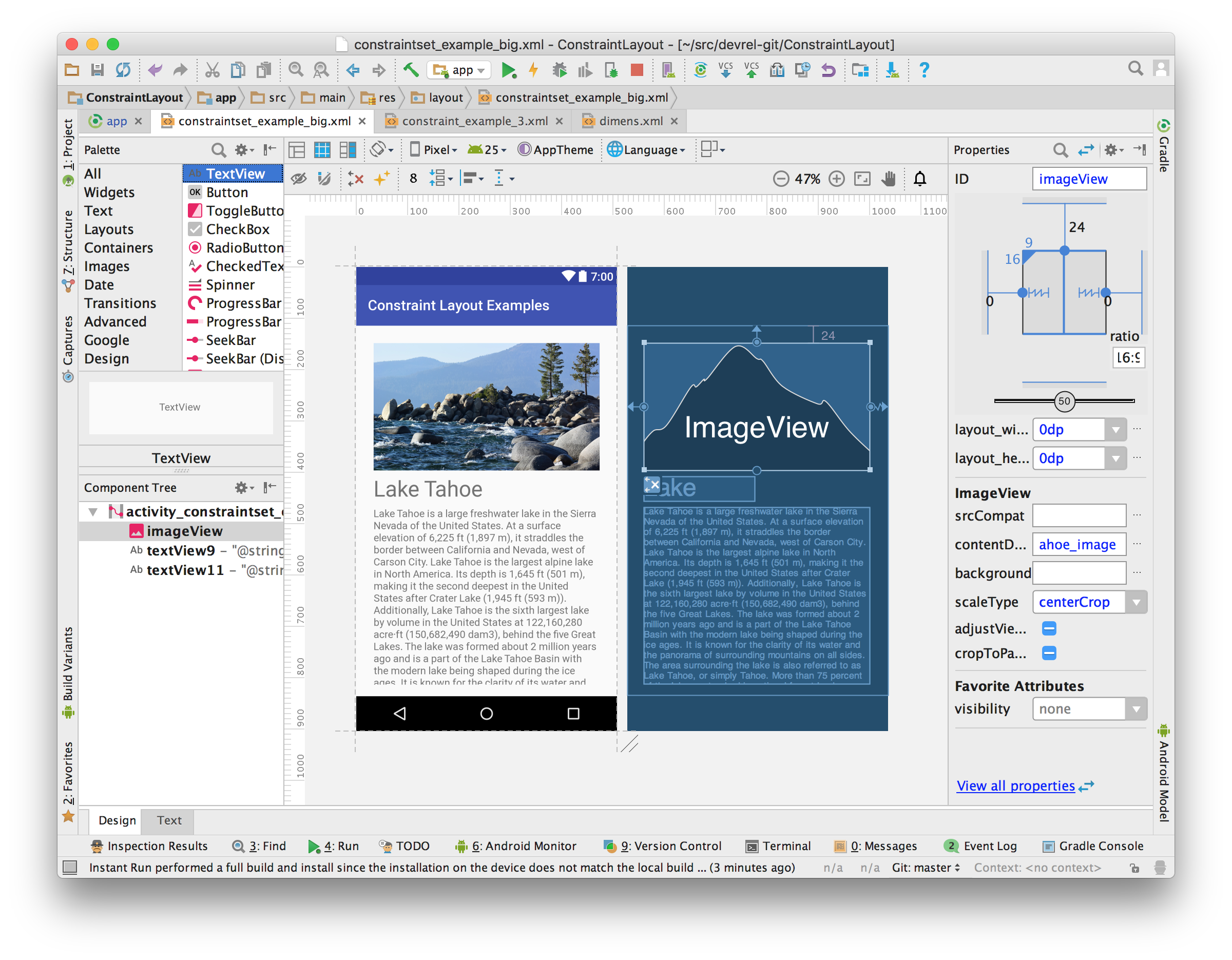This screenshot has width=1232, height=960.
Task: Click the green Run app button
Action: (x=508, y=70)
